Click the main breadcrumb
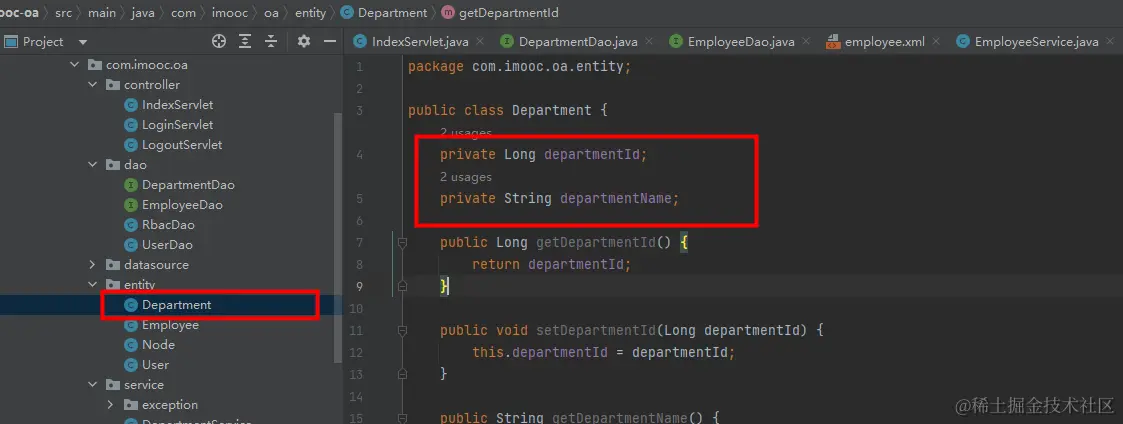Viewport: 1123px width, 424px height. [x=101, y=13]
